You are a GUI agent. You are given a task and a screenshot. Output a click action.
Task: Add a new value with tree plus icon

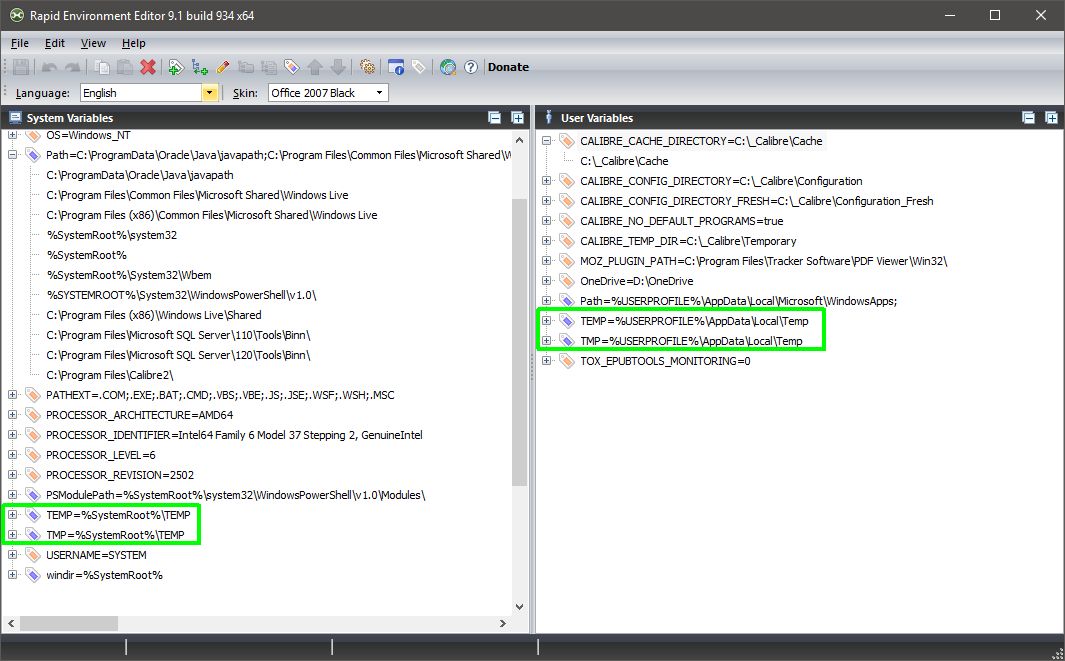(x=199, y=67)
